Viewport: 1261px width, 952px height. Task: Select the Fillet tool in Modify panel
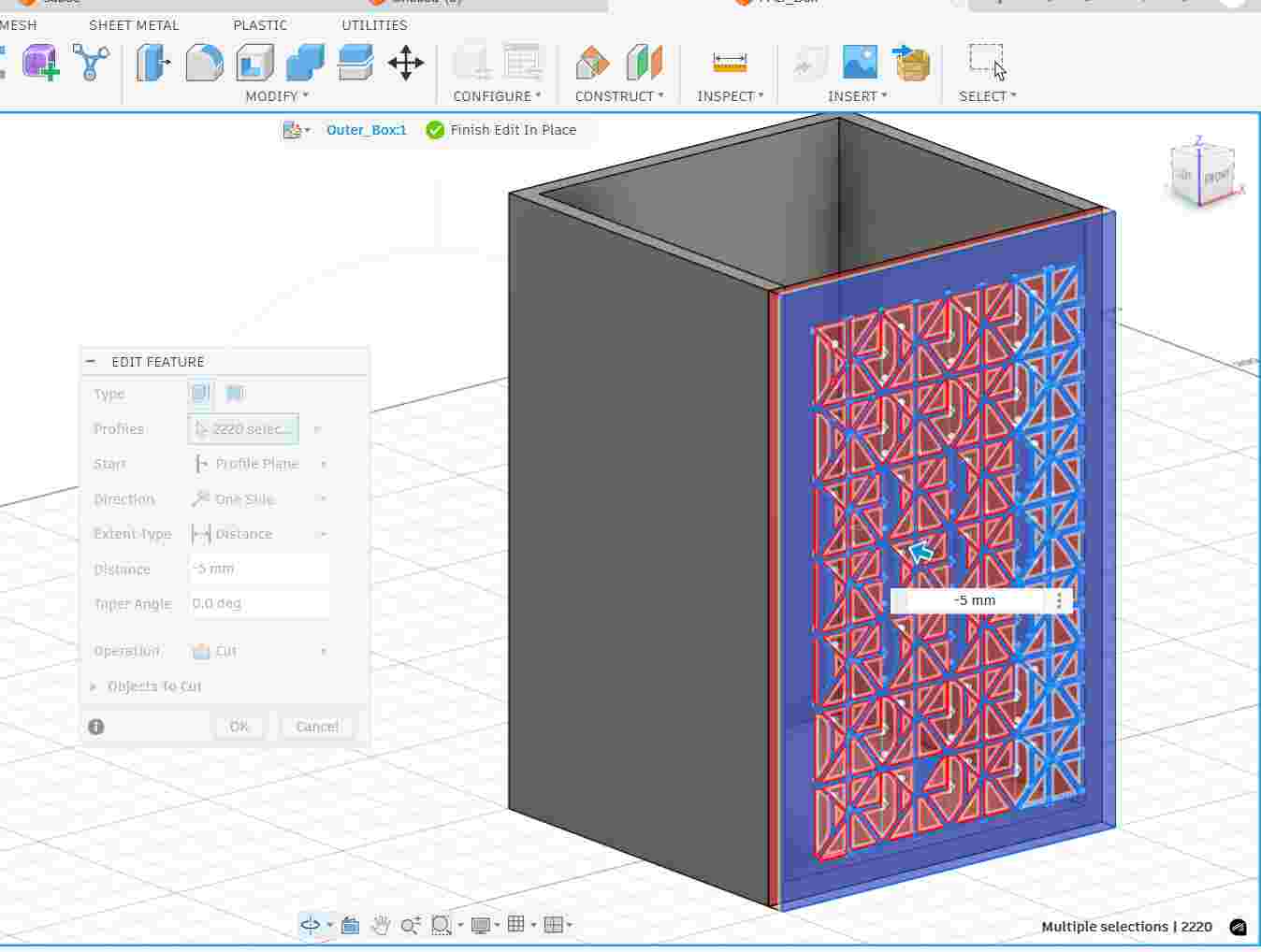[203, 63]
